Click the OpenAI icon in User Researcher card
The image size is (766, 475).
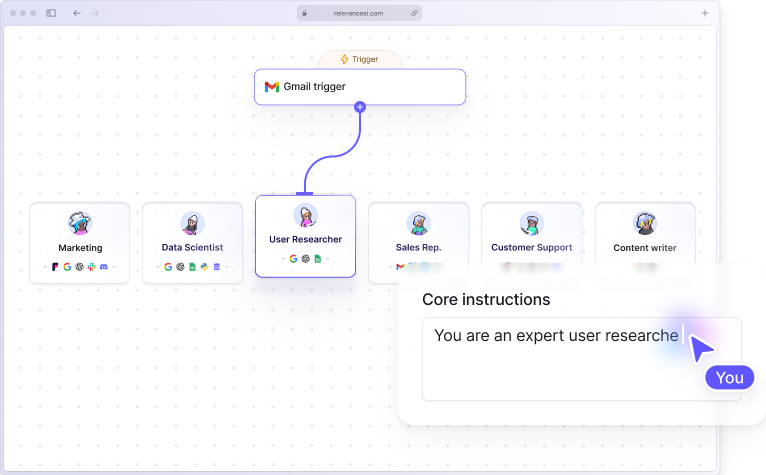tap(306, 259)
